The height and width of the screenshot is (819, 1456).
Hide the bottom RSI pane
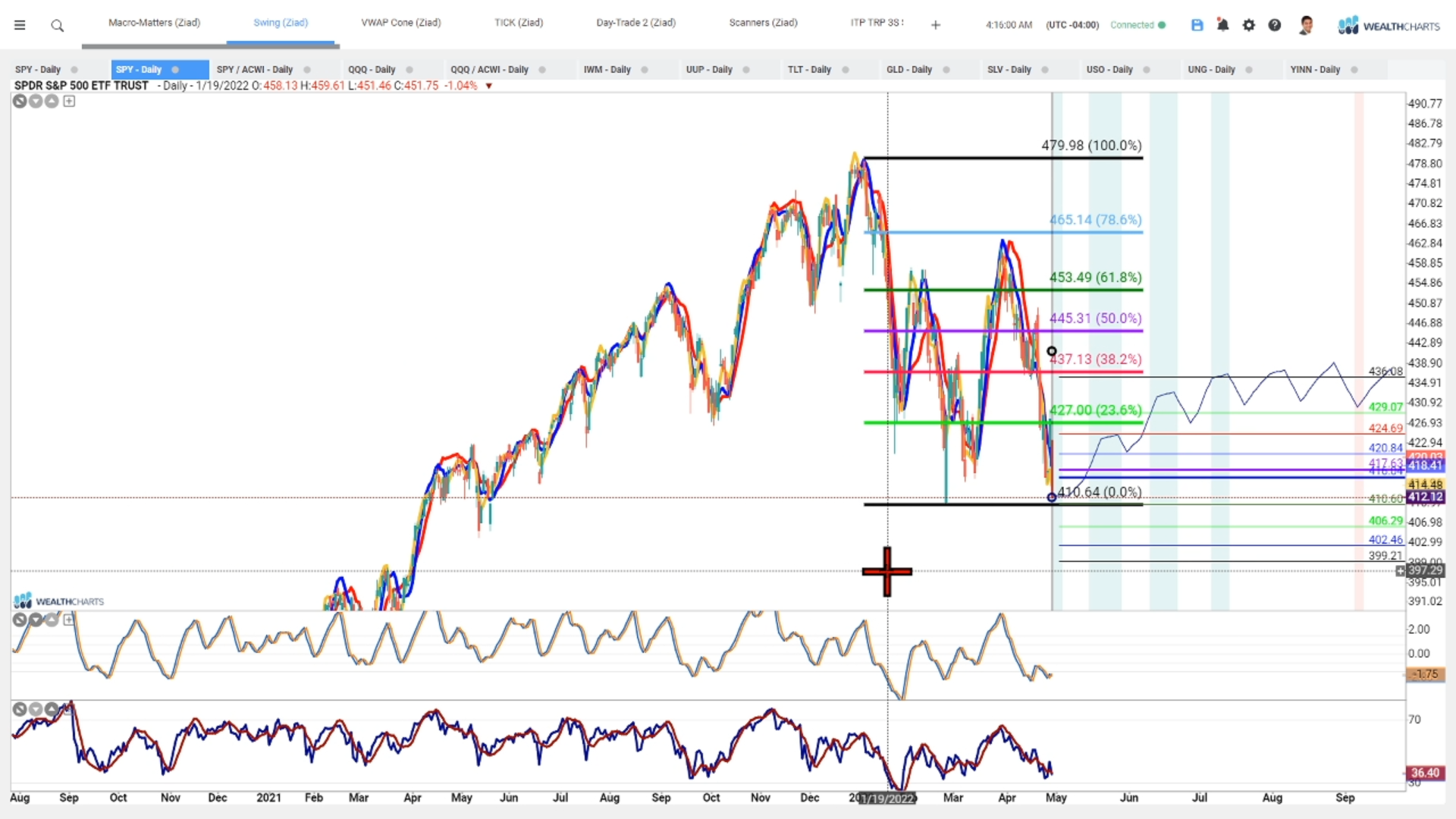pyautogui.click(x=20, y=709)
